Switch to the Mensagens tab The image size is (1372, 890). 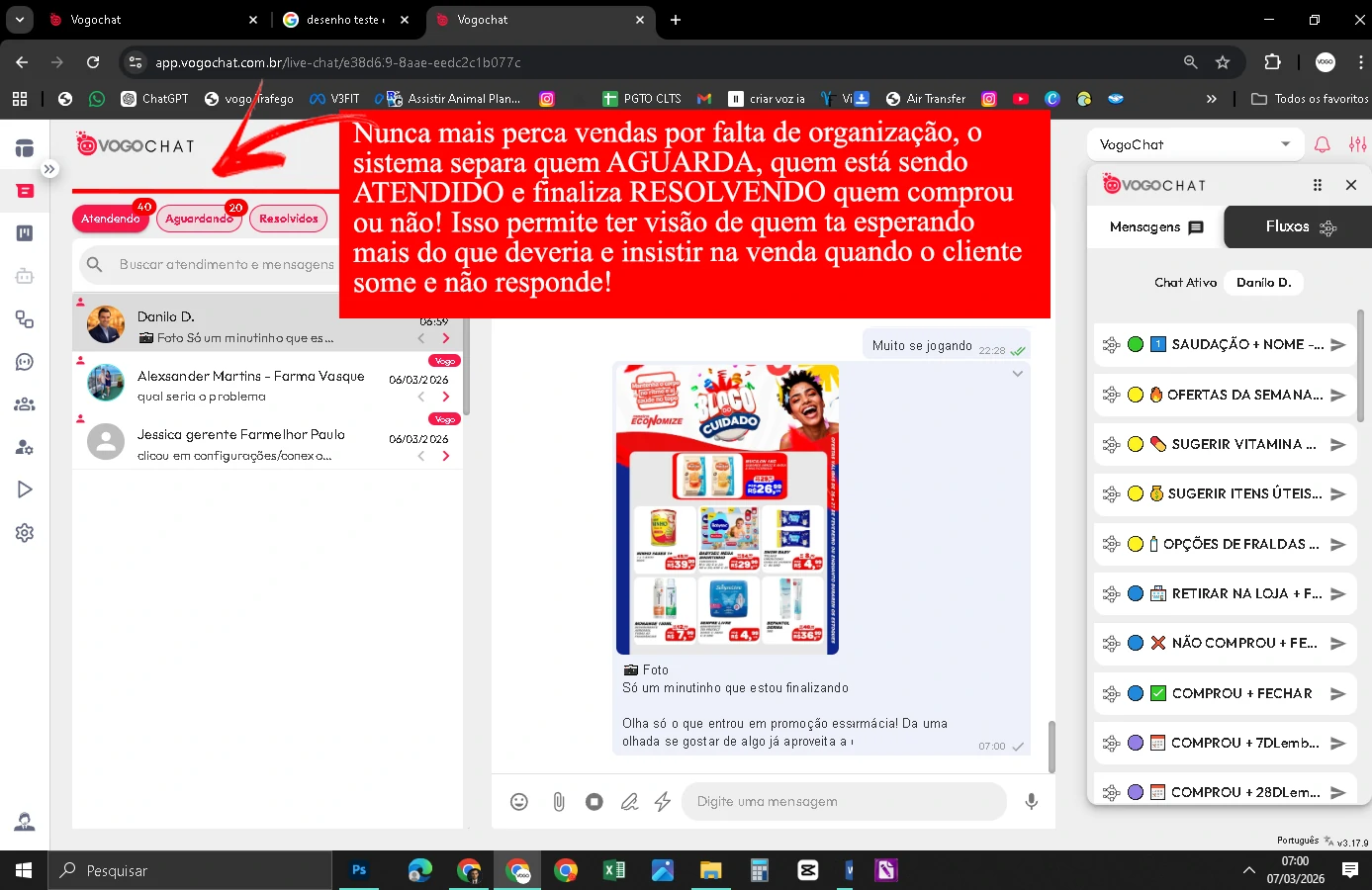(1155, 227)
